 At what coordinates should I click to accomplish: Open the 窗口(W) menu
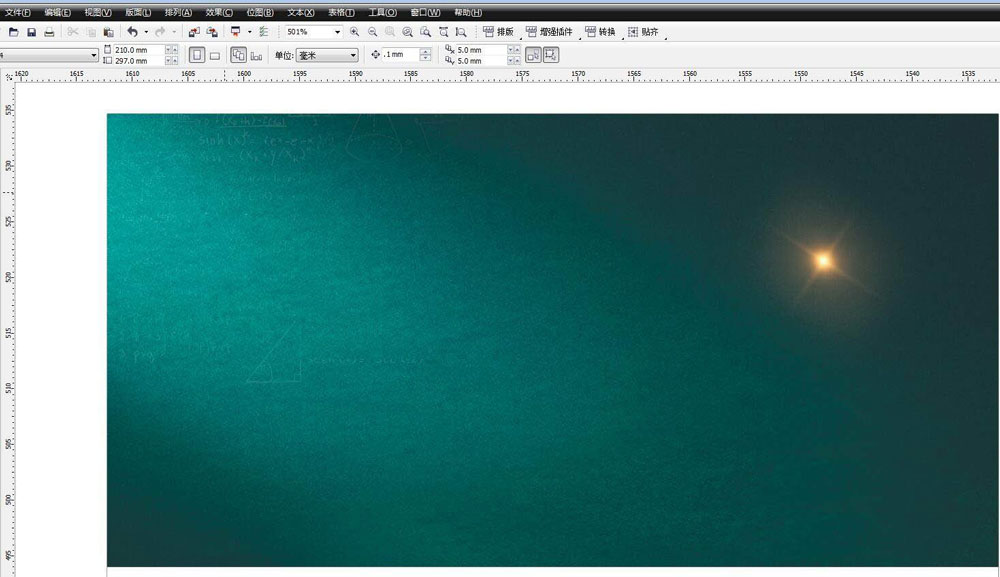(x=425, y=12)
